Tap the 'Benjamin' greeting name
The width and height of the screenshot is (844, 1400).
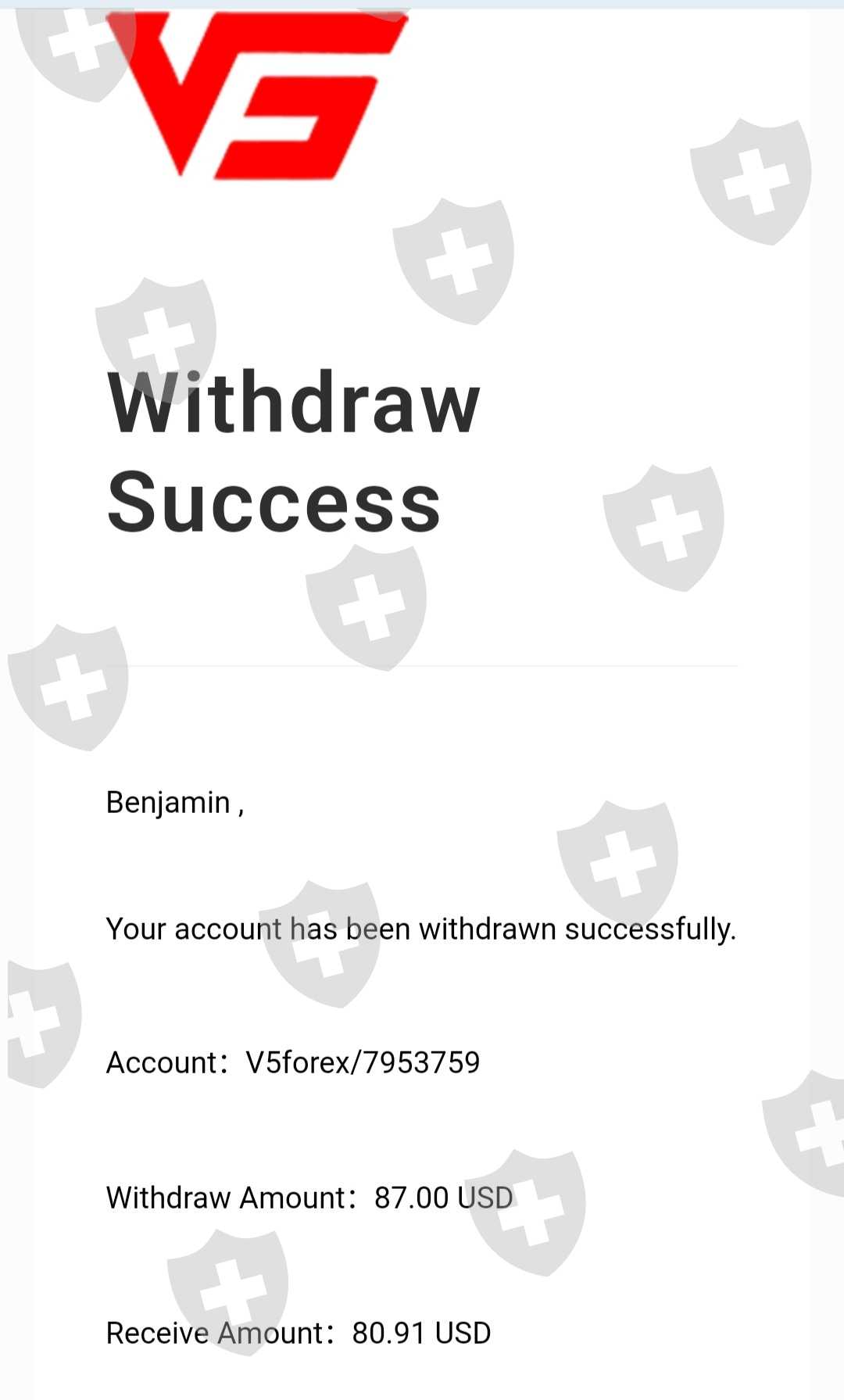[168, 803]
